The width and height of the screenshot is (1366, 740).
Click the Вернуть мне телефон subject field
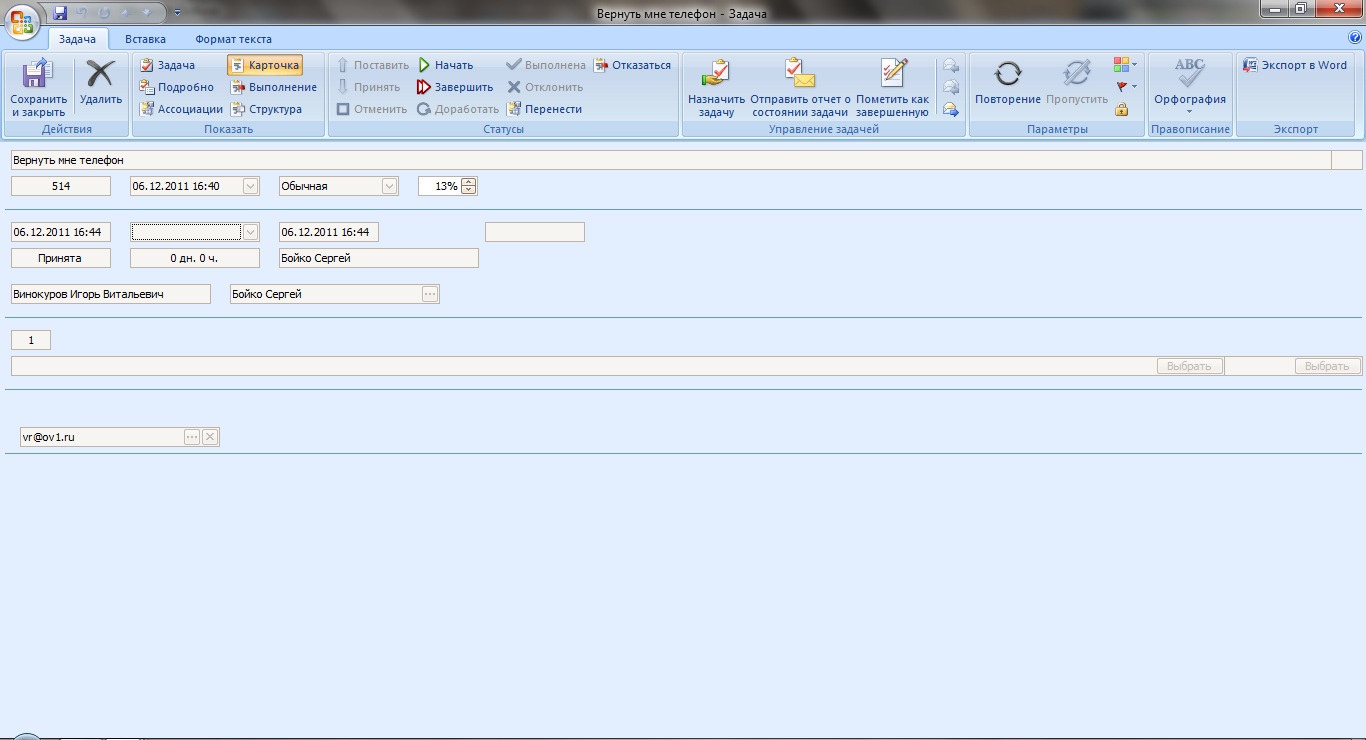[x=670, y=160]
